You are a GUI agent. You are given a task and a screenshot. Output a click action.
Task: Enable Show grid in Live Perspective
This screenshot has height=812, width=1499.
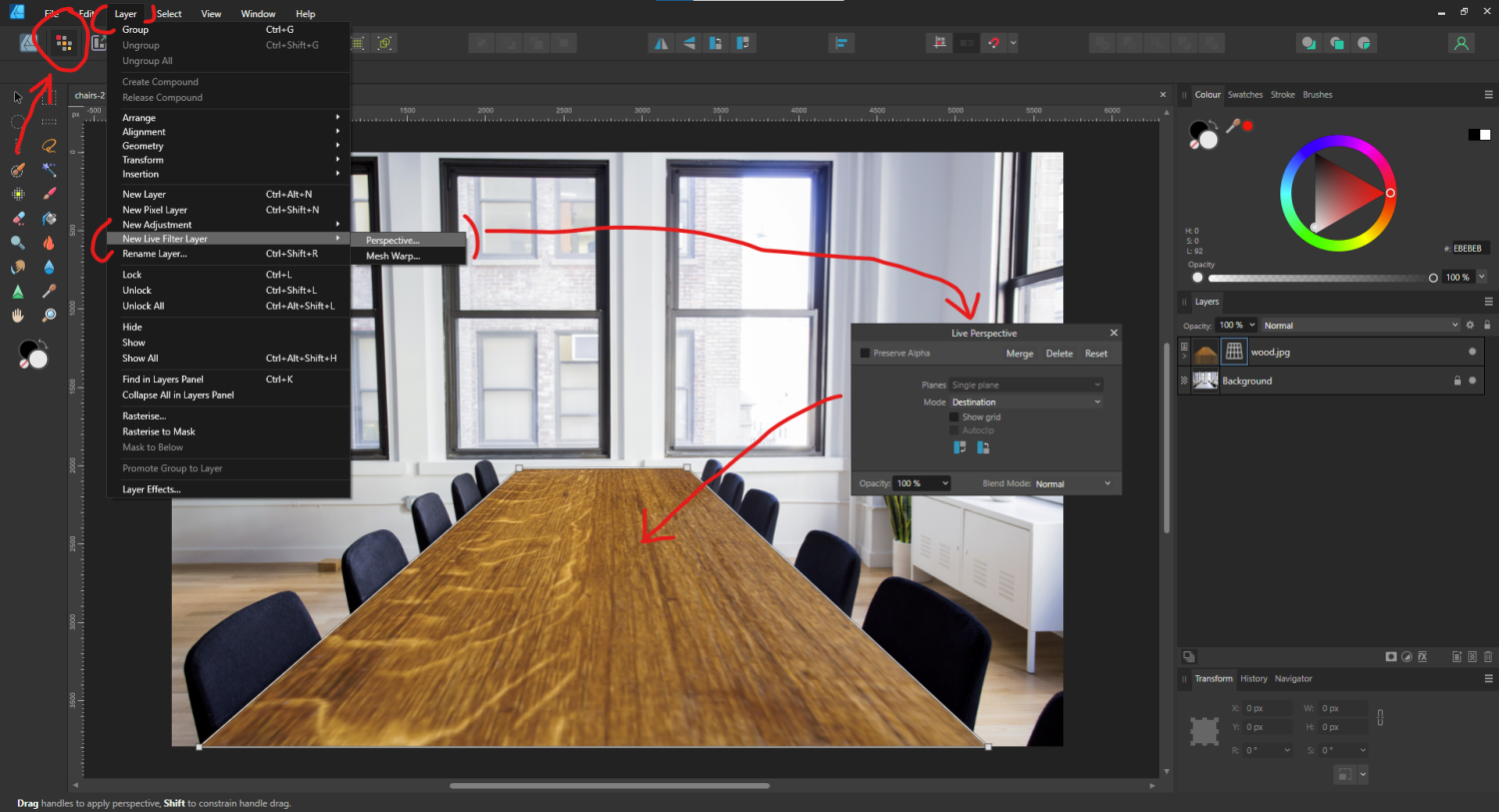click(953, 416)
